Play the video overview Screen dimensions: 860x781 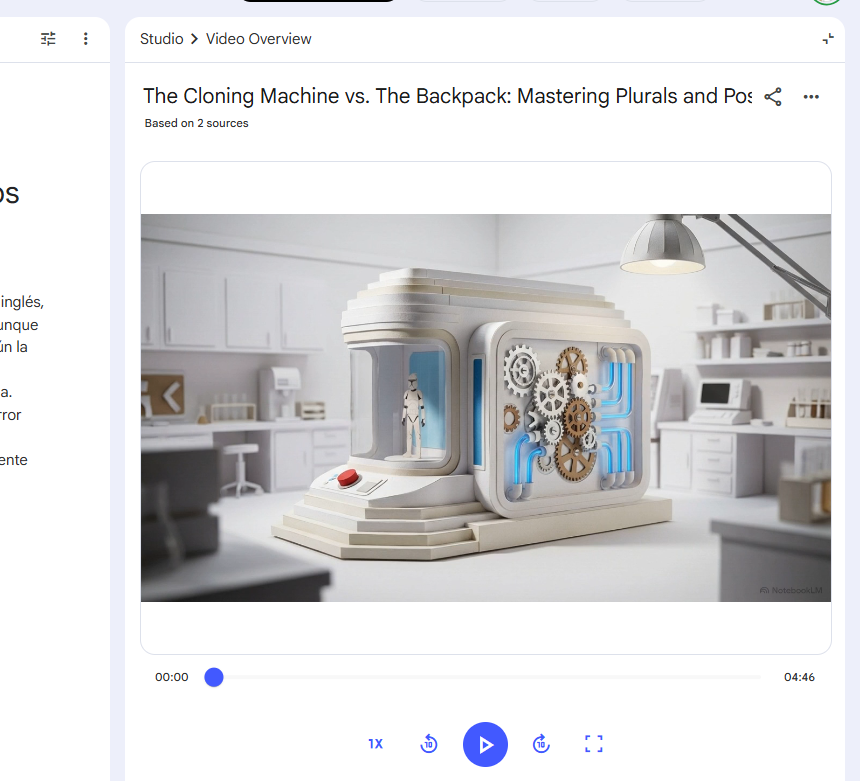tap(485, 744)
